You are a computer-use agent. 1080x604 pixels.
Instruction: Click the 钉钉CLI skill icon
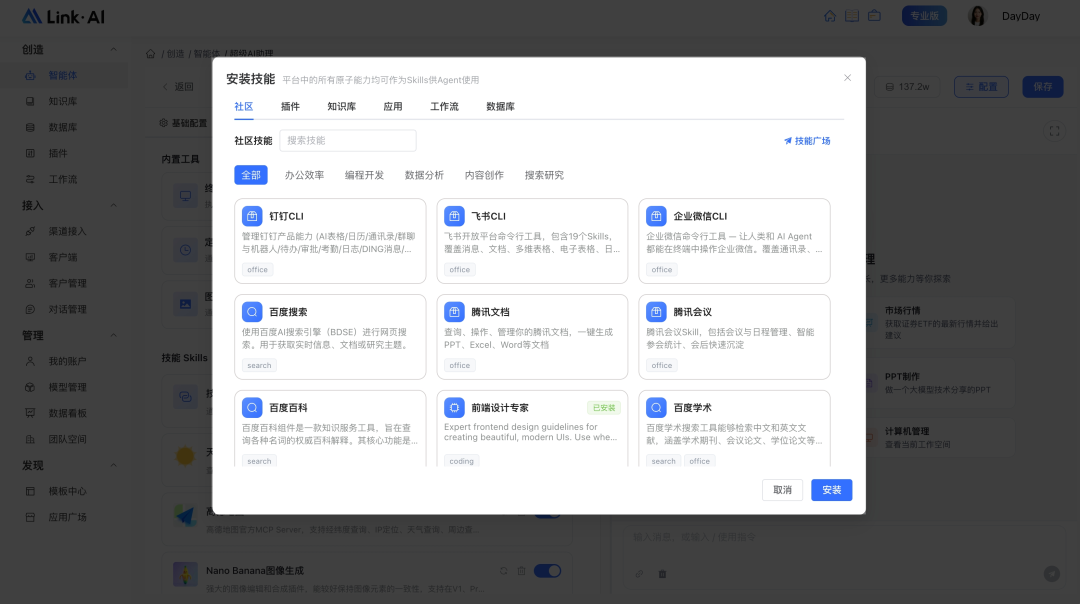[252, 216]
